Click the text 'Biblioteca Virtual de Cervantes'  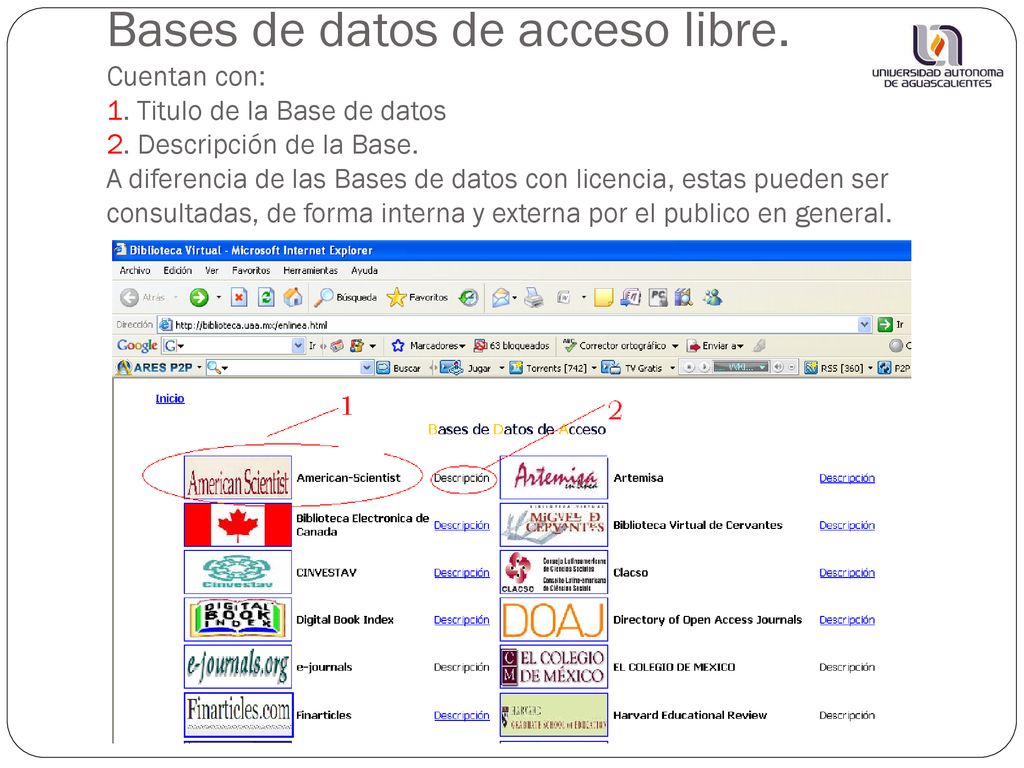click(x=697, y=525)
